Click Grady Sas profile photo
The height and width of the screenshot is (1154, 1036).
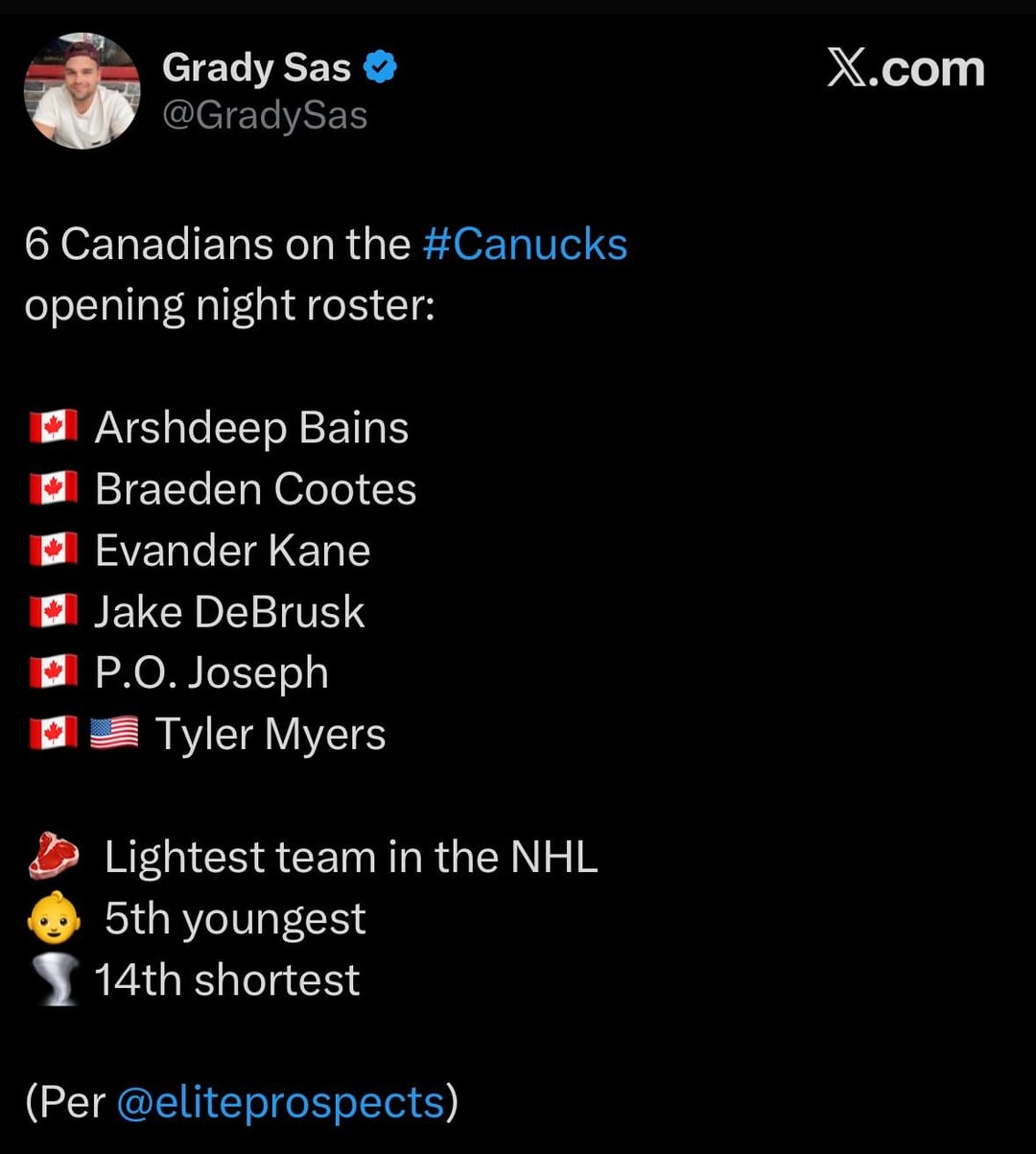(x=82, y=91)
